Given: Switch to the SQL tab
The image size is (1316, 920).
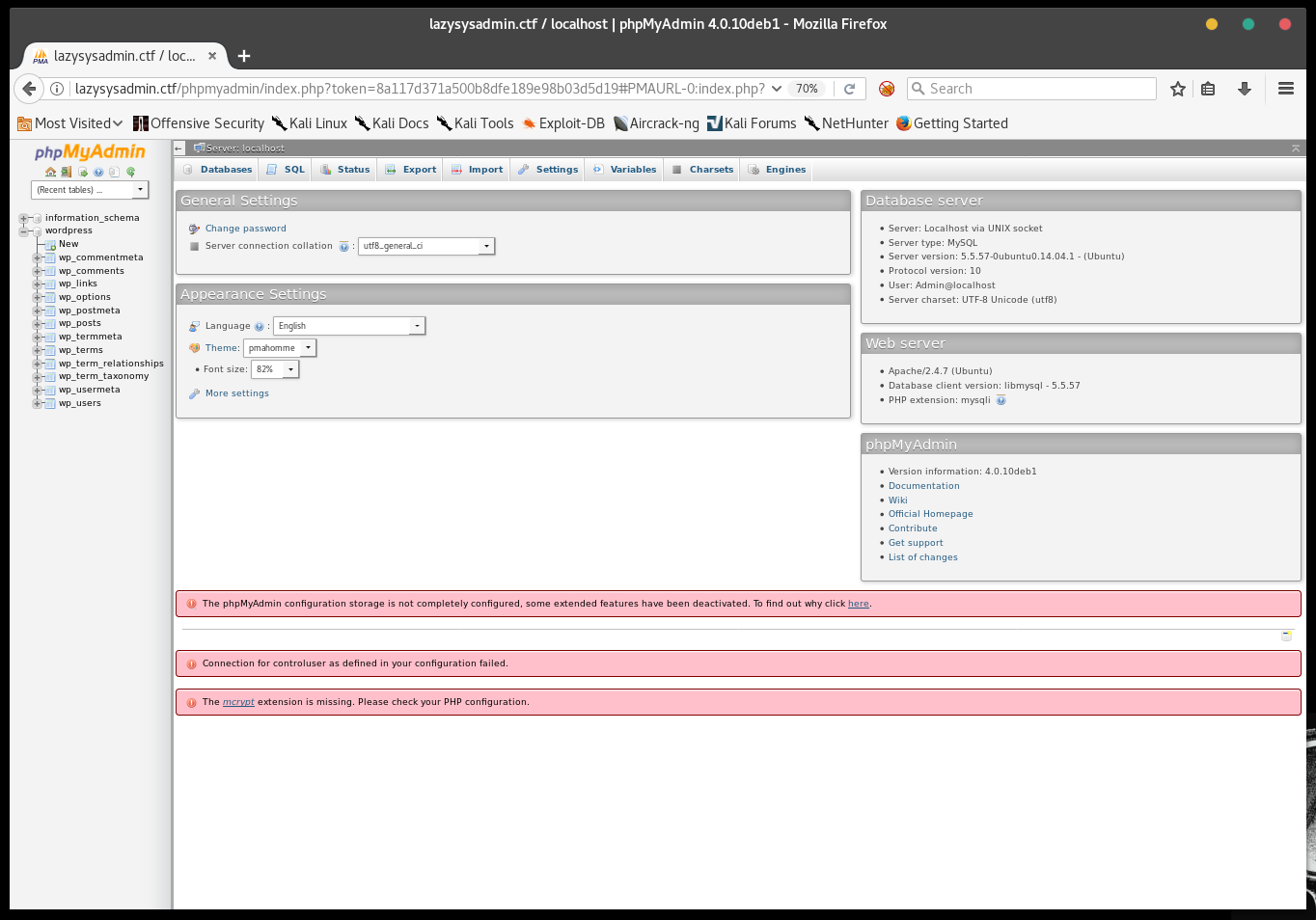Looking at the screenshot, I should click(x=286, y=170).
